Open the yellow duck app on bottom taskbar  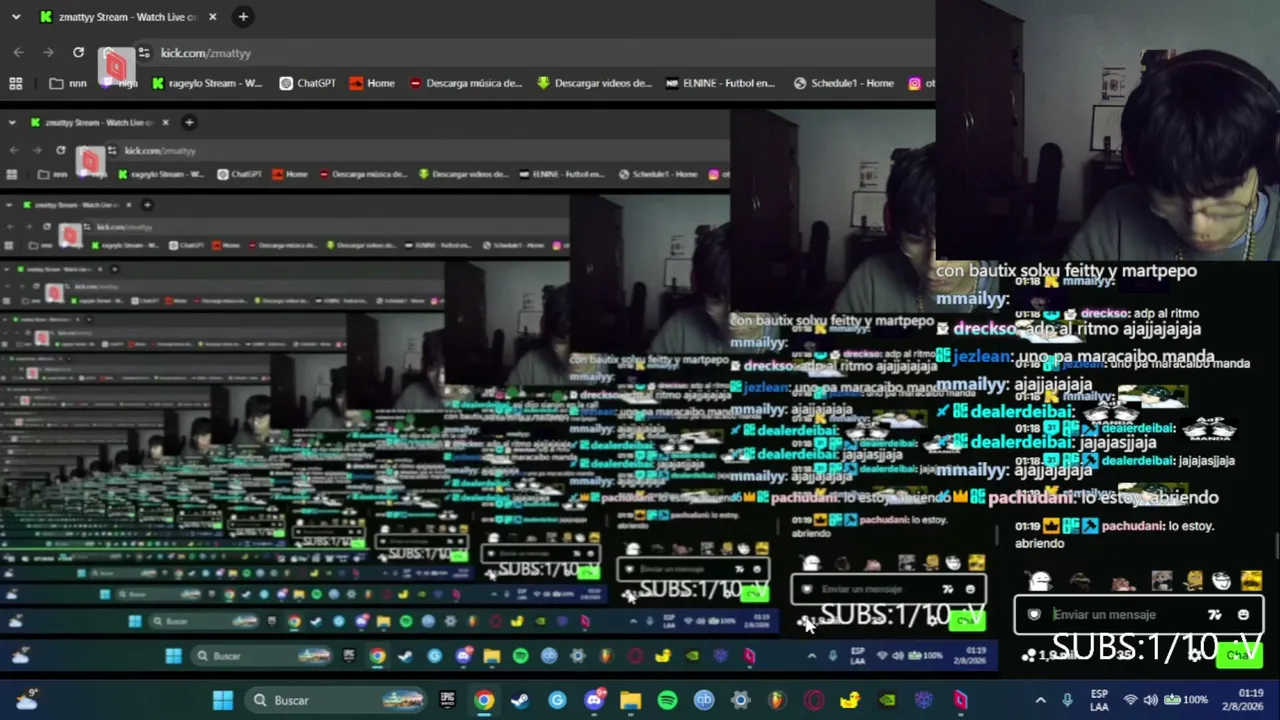point(850,700)
